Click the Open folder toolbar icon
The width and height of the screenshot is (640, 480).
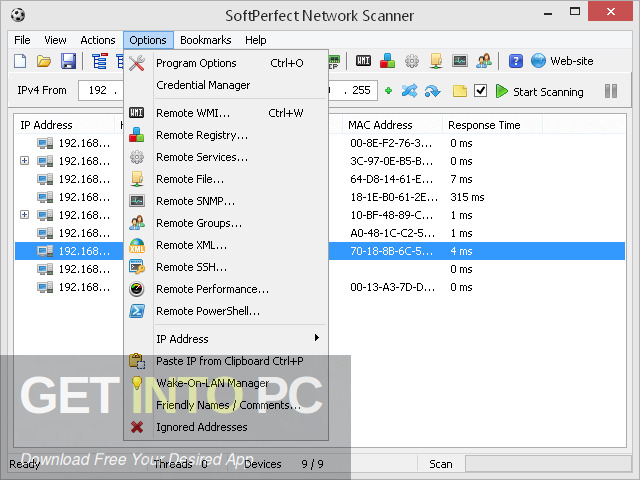tap(44, 61)
